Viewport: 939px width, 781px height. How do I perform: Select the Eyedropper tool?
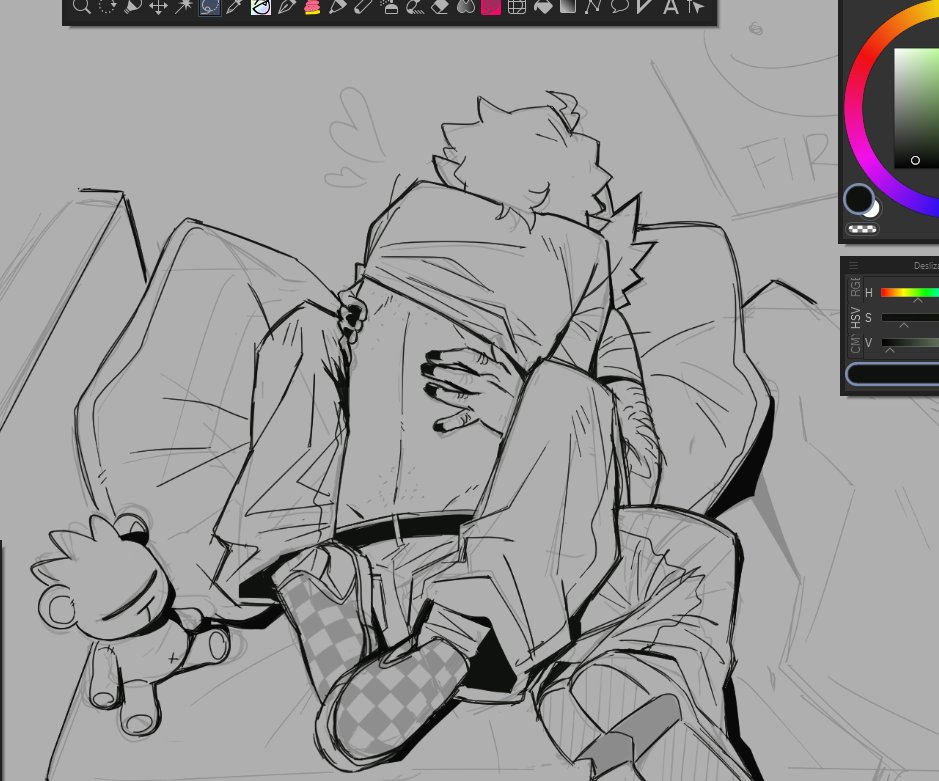coord(235,7)
